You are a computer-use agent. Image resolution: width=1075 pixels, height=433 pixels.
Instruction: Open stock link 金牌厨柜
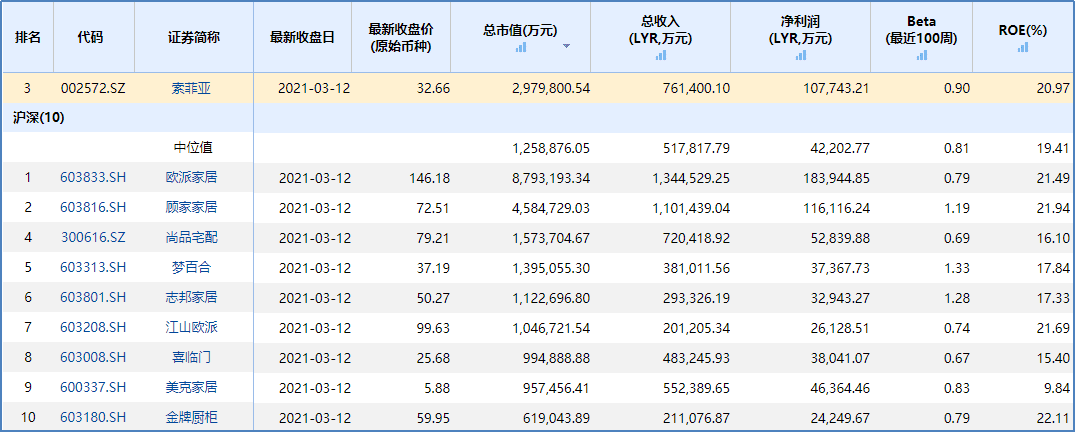point(191,417)
